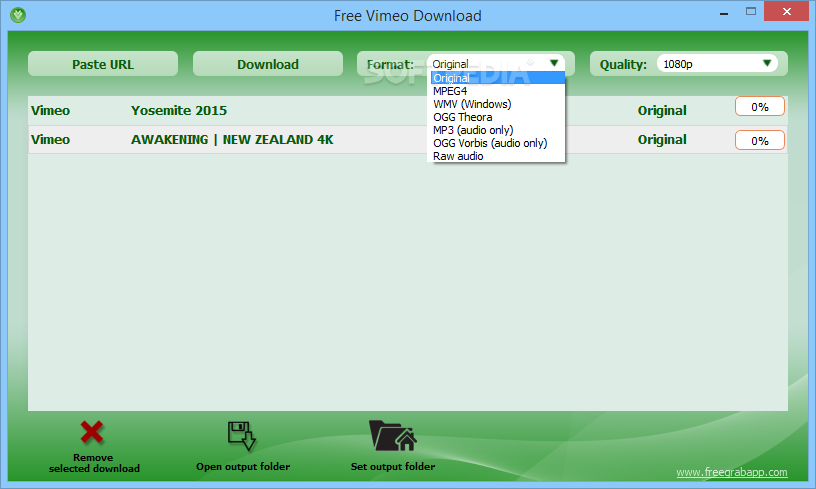
Task: Select MP3 (audio only) format
Action: [498, 130]
